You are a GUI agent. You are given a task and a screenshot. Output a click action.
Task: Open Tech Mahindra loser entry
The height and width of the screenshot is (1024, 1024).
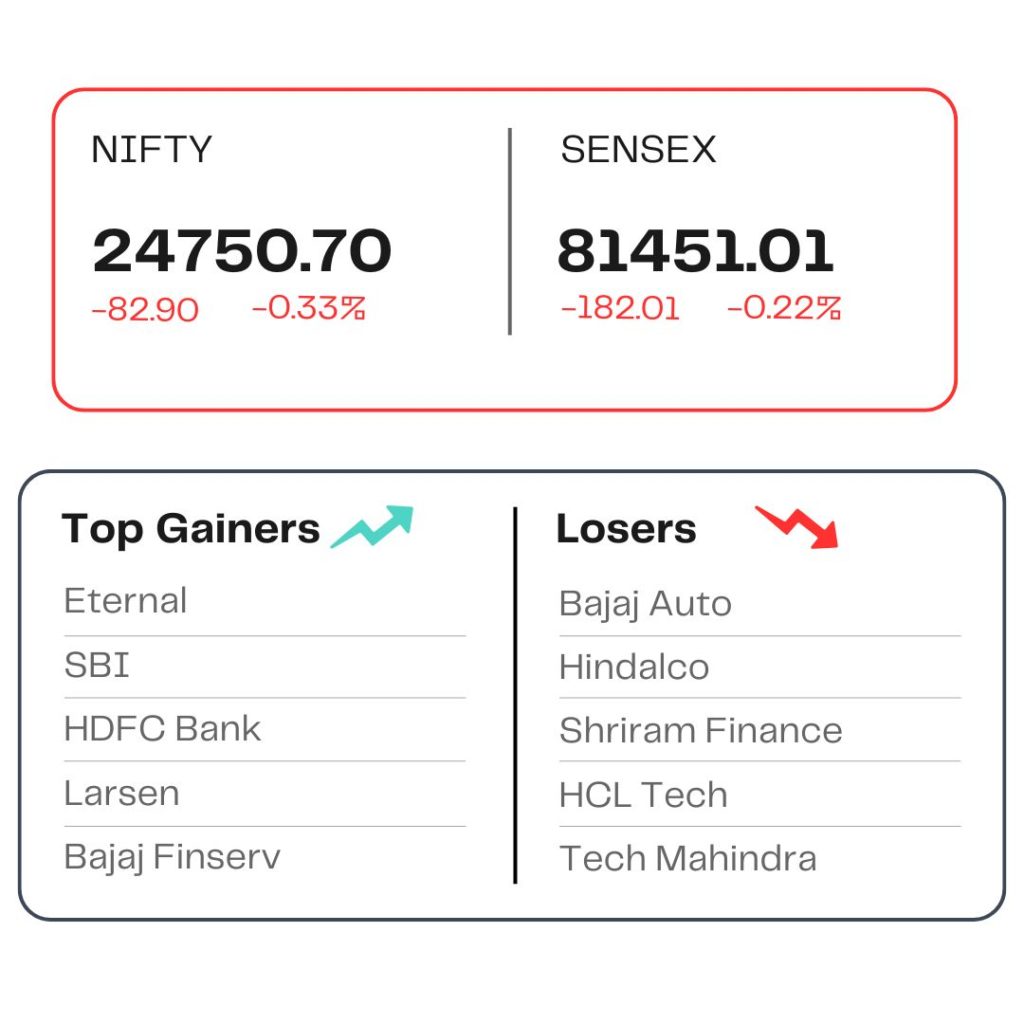(x=688, y=858)
